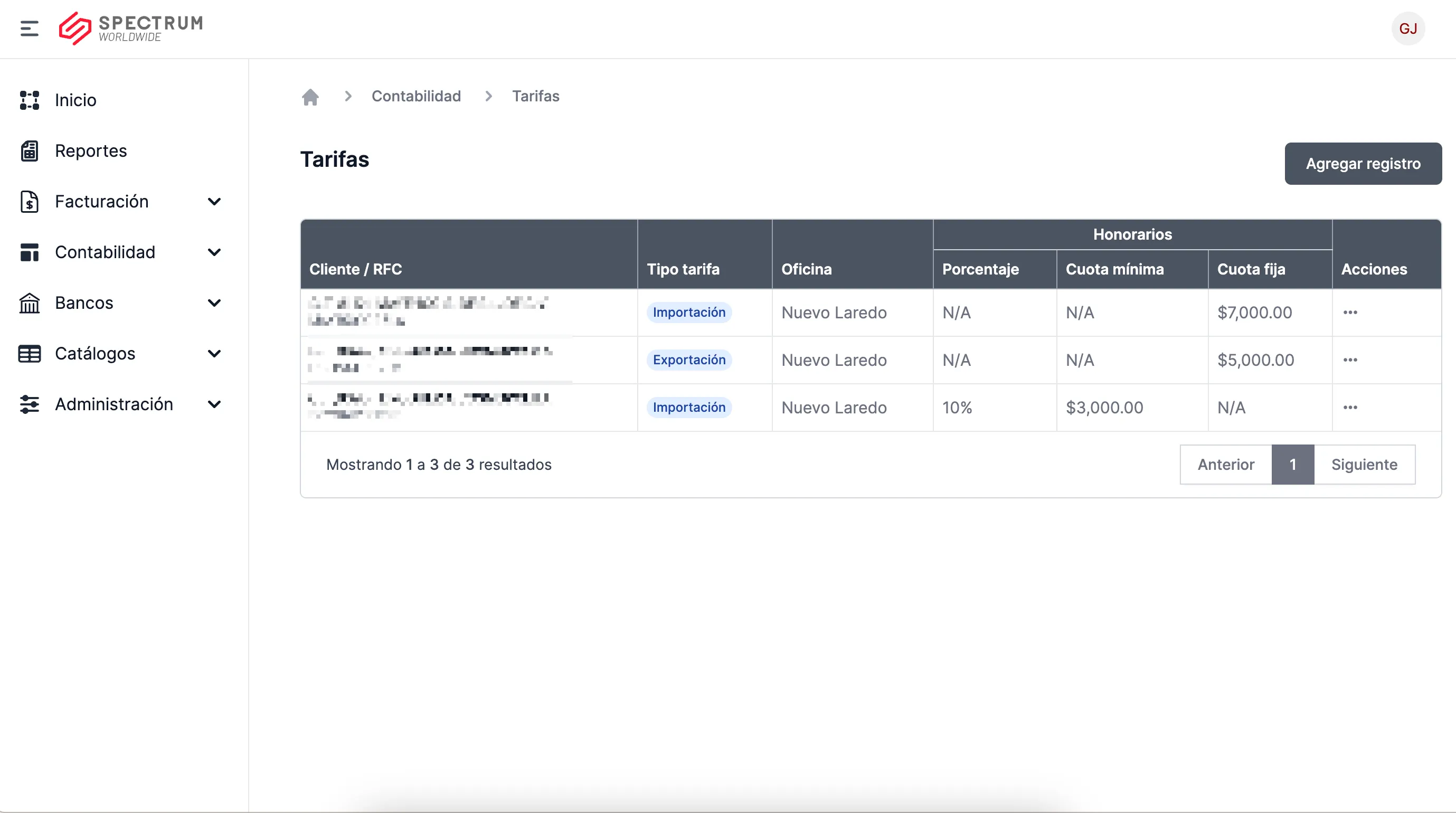Click Cuota fija column header
Screen dimensions: 1456x813
[x=1251, y=269]
